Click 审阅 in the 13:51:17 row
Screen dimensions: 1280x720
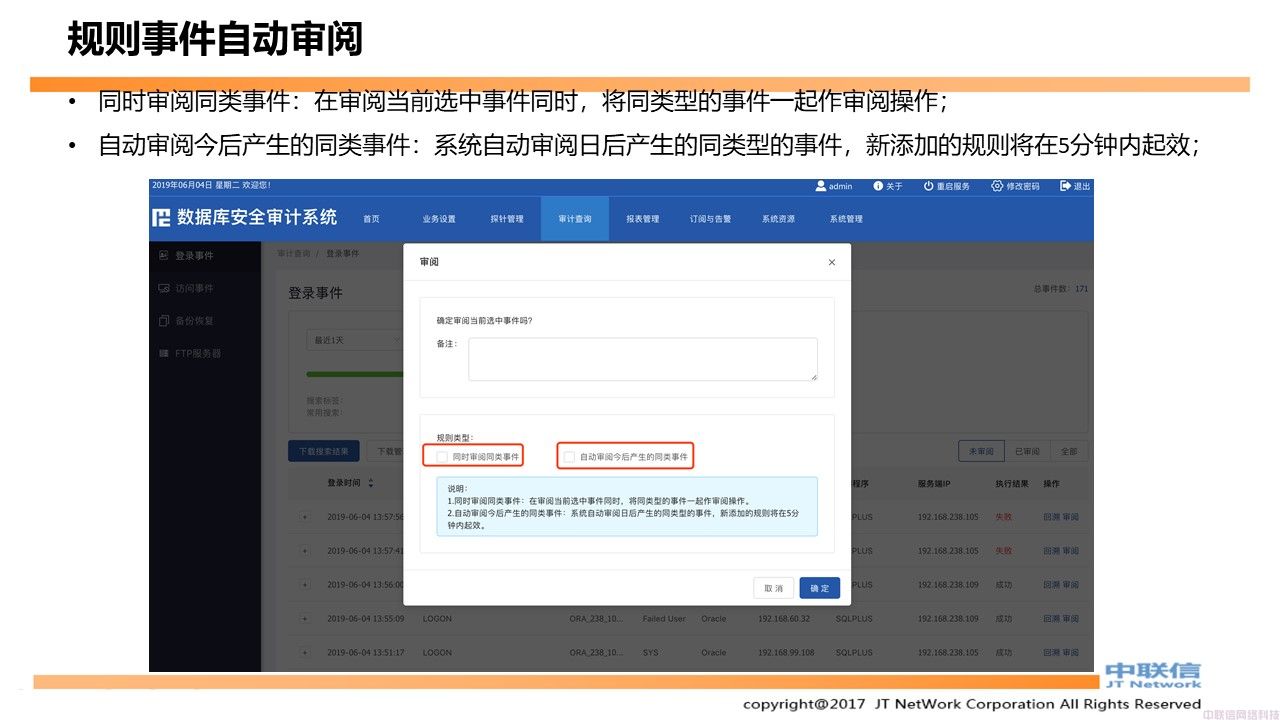[1071, 653]
